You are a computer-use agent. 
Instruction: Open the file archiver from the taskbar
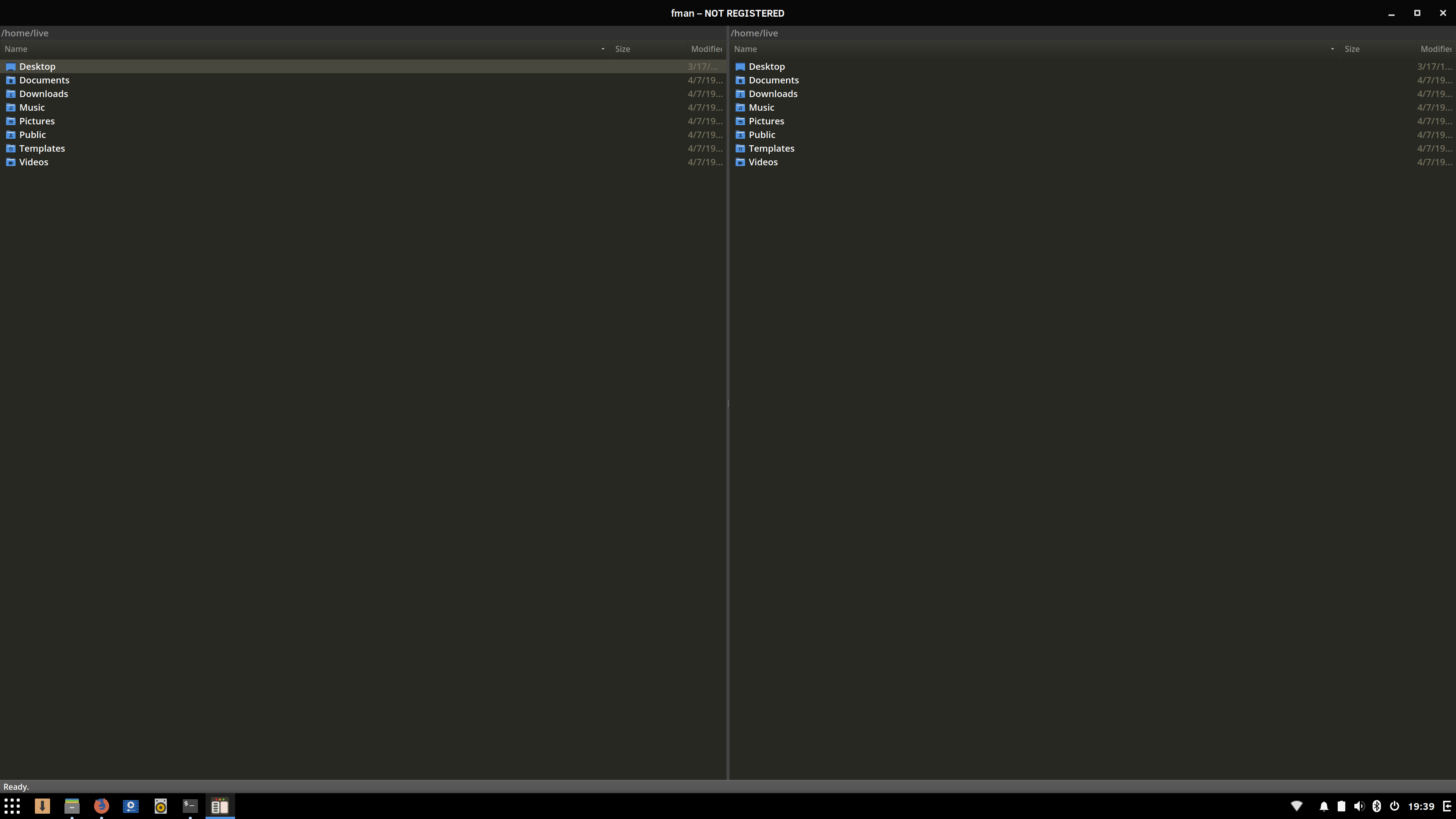72,806
